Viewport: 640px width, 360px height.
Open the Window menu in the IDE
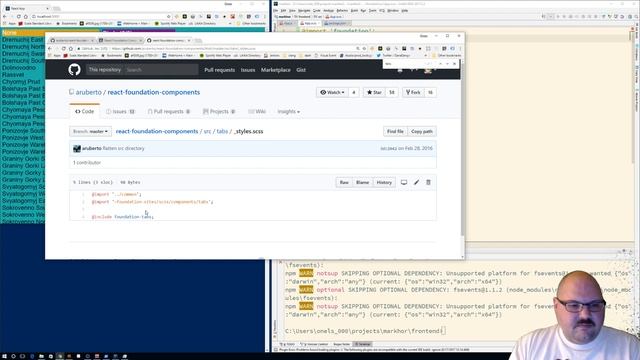click(x=393, y=10)
